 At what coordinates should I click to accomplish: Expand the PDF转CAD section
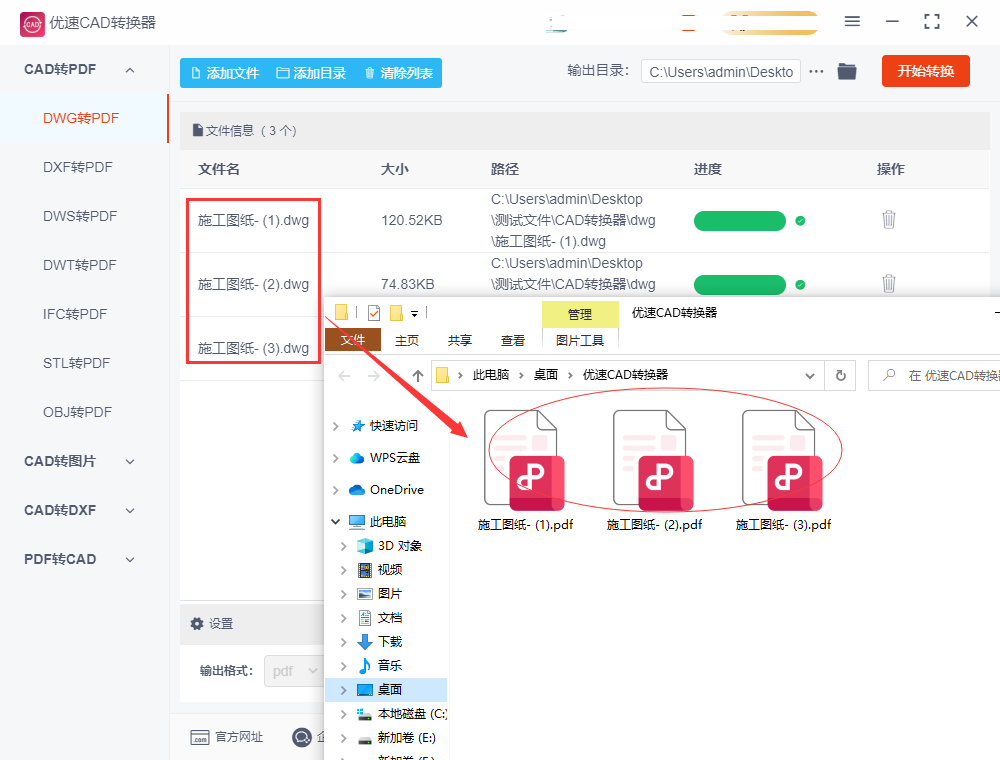[x=130, y=560]
